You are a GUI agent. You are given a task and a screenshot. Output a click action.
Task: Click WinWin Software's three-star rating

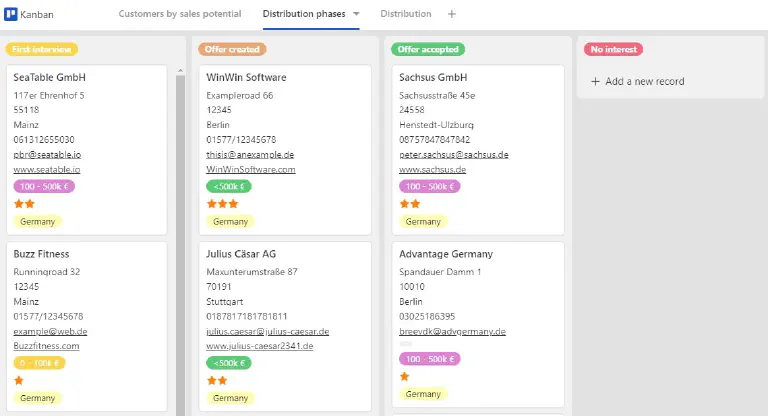(222, 204)
